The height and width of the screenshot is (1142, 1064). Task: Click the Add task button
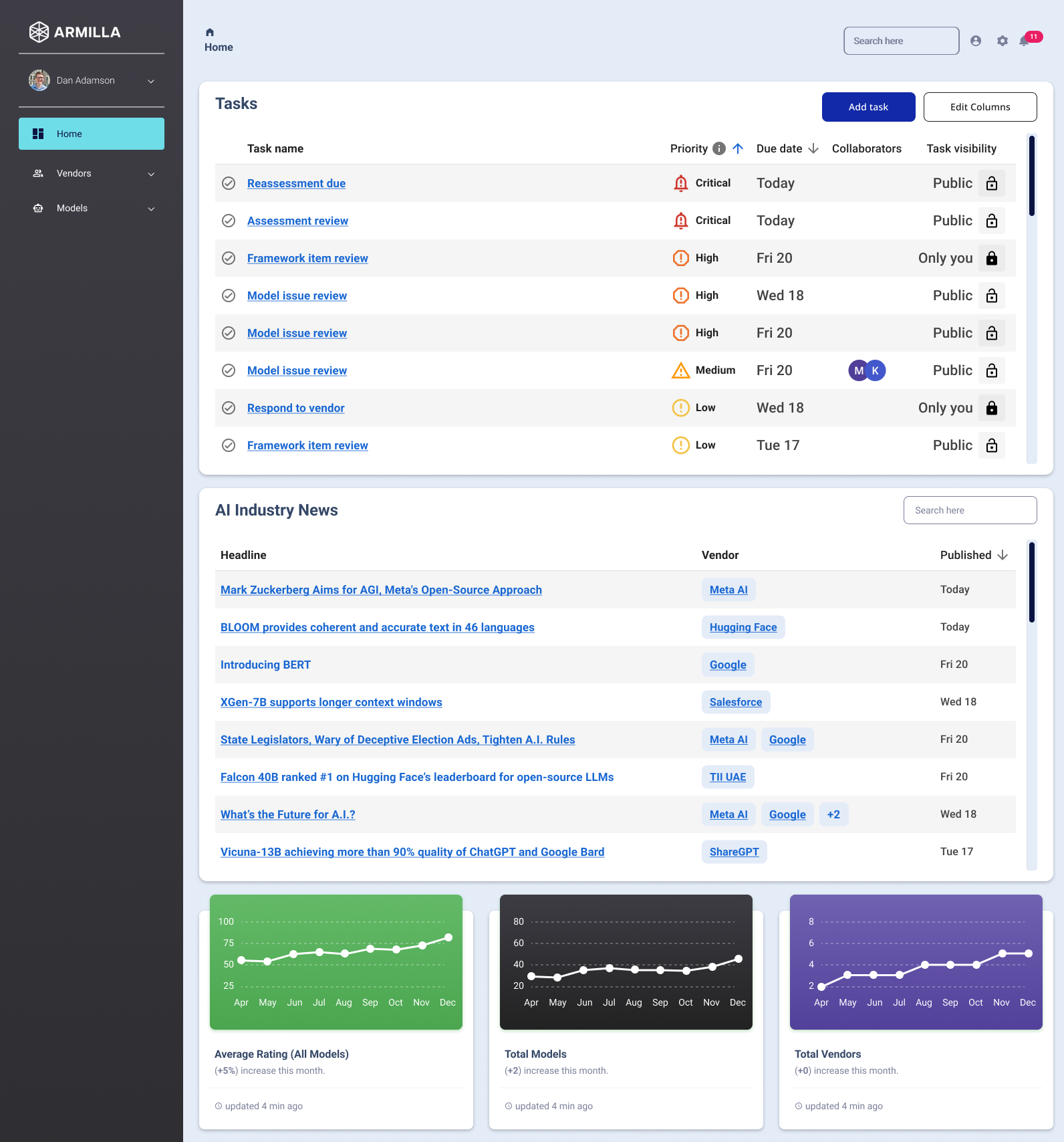[868, 107]
